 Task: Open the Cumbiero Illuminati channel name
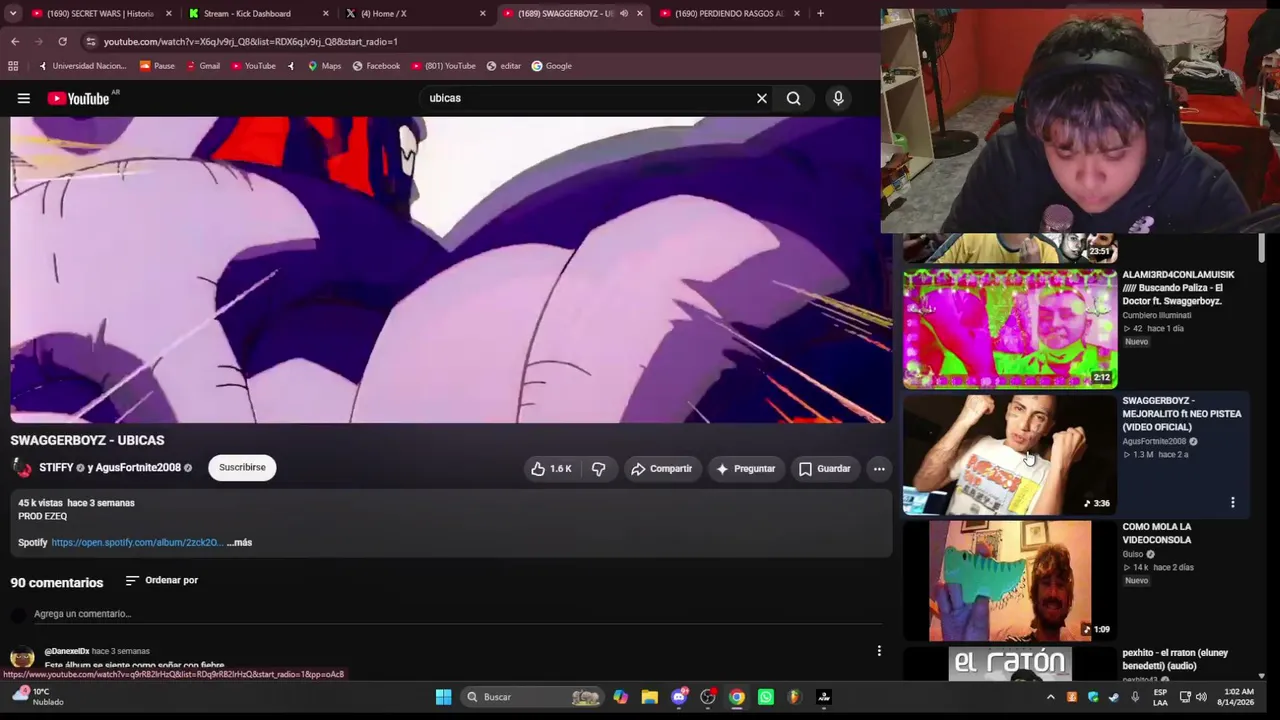1156,315
